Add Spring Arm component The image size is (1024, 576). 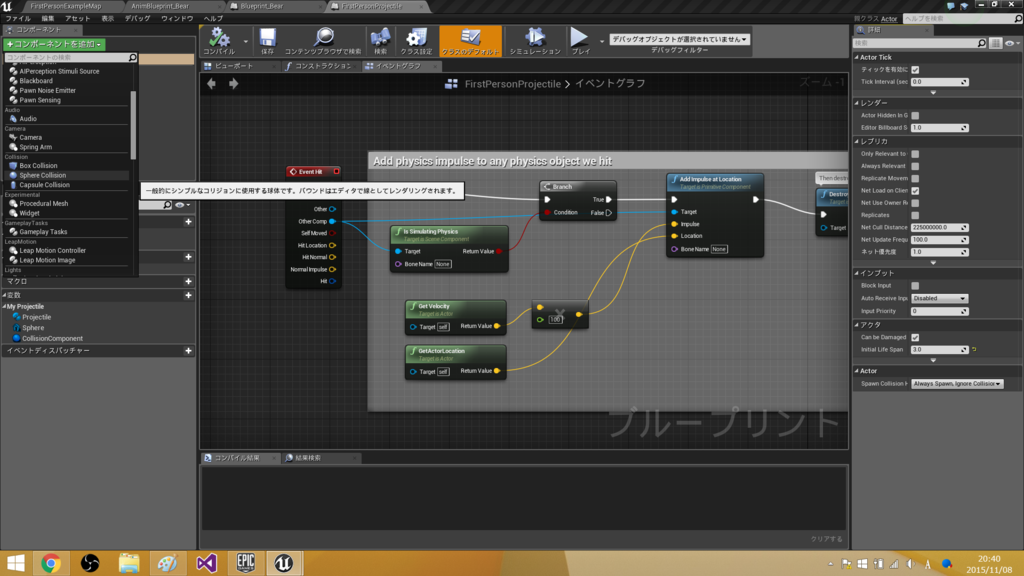35,147
